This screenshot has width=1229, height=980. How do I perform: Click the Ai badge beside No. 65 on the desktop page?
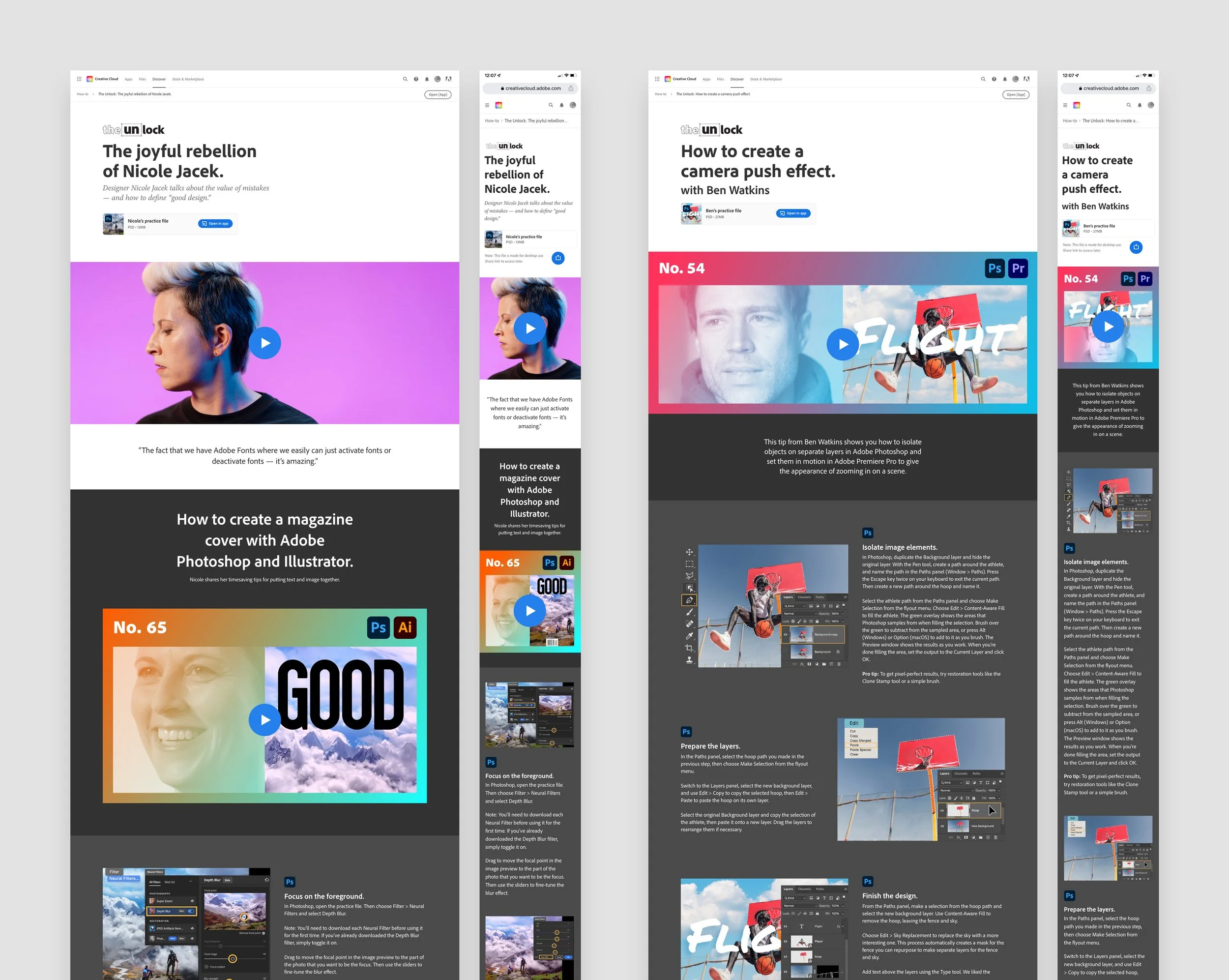coord(405,627)
